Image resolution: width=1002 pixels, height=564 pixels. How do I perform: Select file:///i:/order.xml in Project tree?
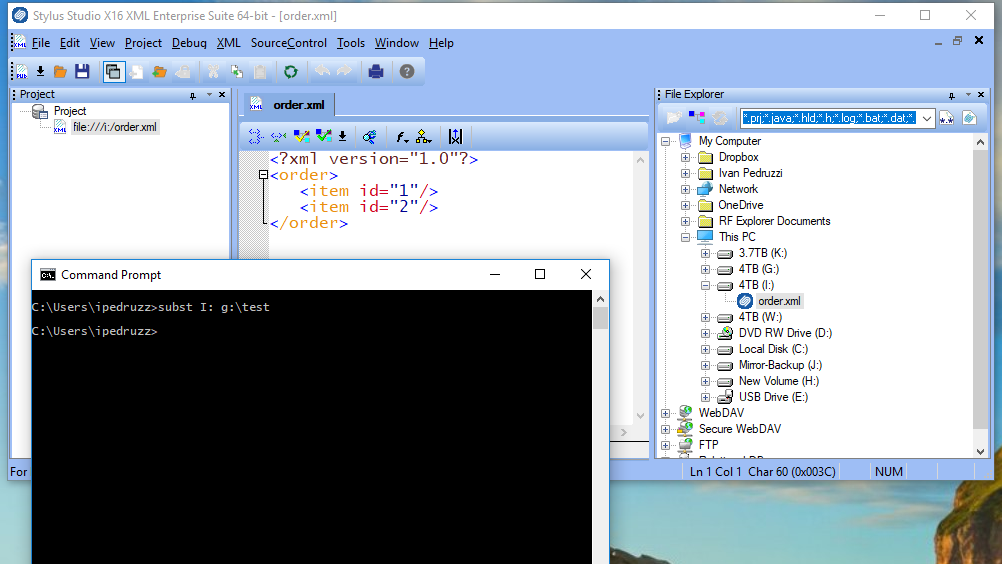[x=114, y=127]
